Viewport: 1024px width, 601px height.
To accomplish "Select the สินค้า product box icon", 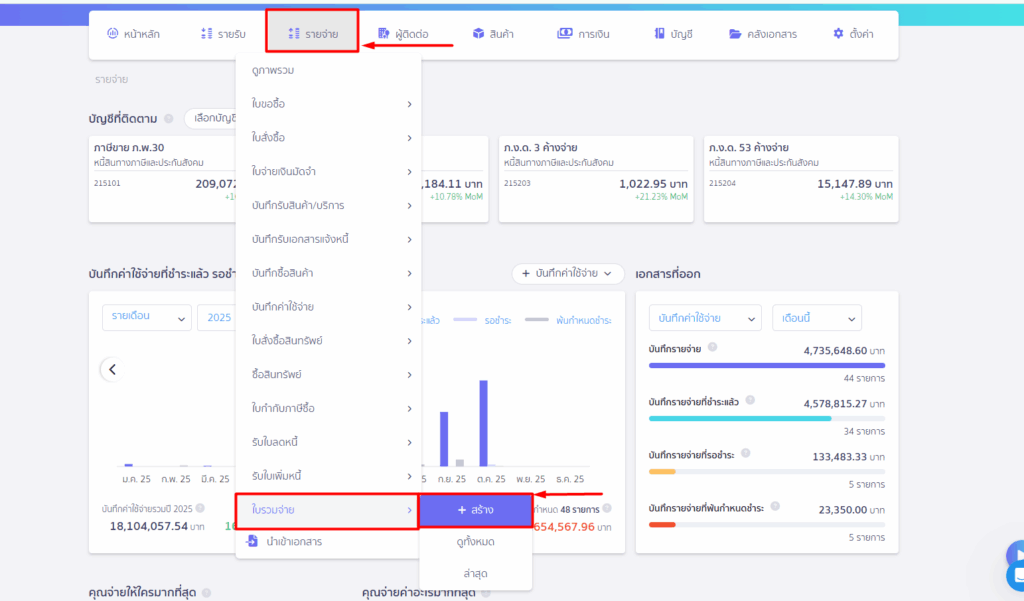I will tap(478, 34).
